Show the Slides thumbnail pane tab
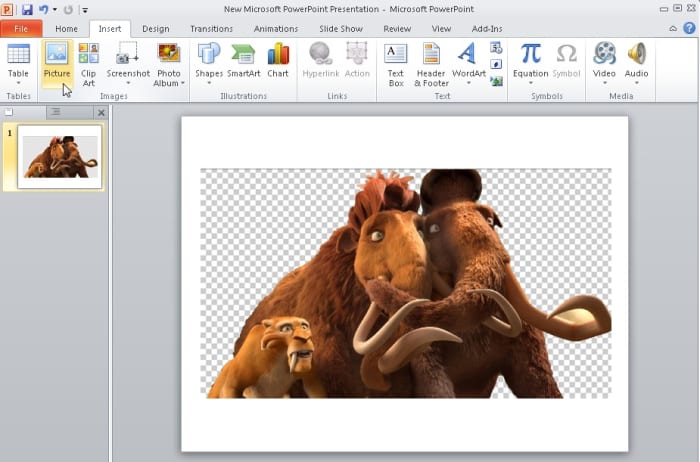 pos(23,112)
